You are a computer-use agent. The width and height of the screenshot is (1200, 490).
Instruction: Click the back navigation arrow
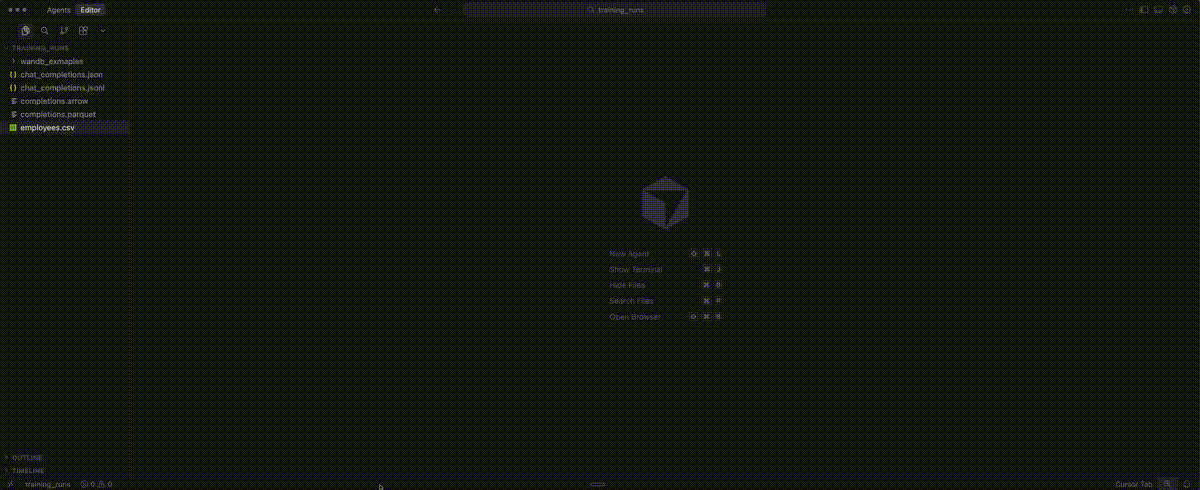[437, 9]
